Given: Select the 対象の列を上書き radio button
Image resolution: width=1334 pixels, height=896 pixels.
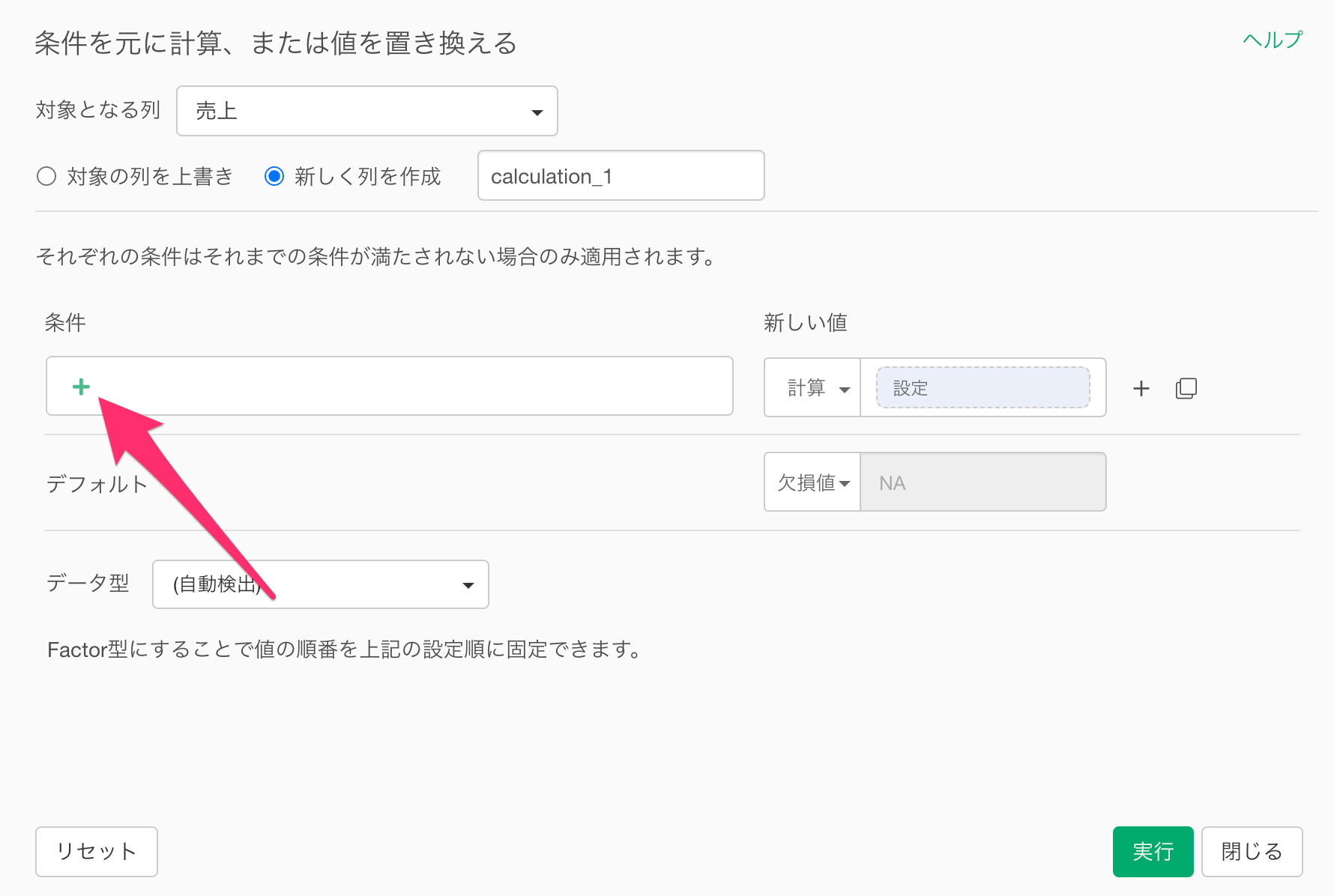Looking at the screenshot, I should (x=46, y=176).
